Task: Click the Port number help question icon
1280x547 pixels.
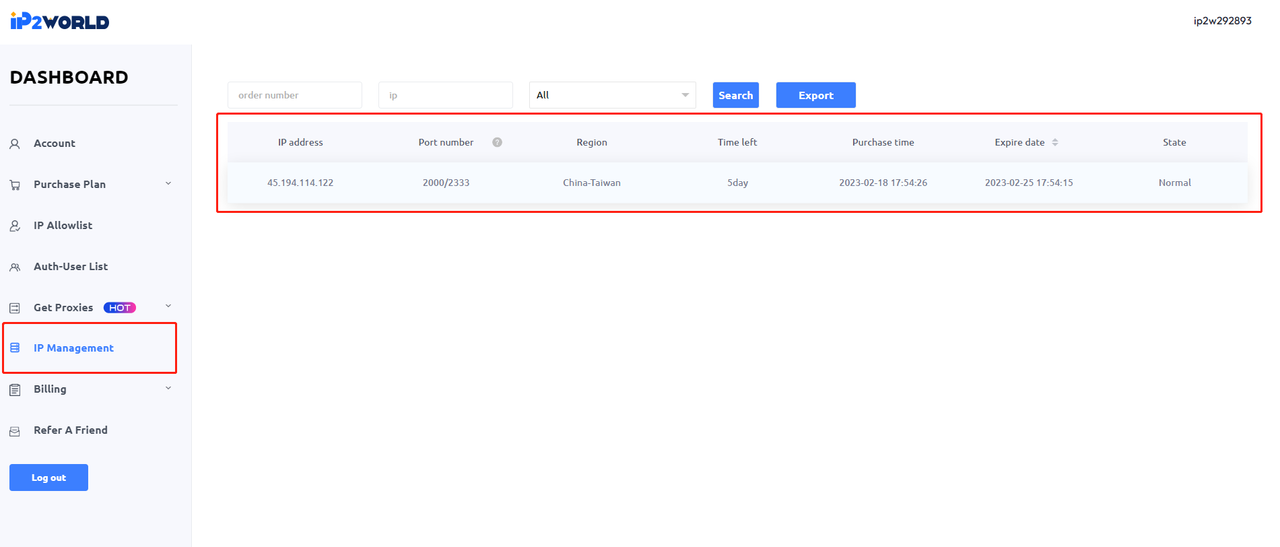Action: pos(497,142)
